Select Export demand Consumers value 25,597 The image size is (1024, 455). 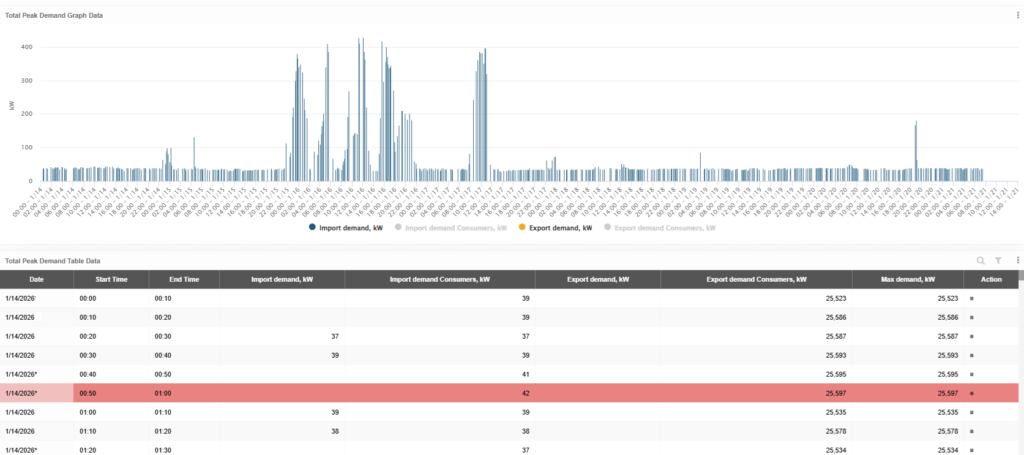[837, 394]
